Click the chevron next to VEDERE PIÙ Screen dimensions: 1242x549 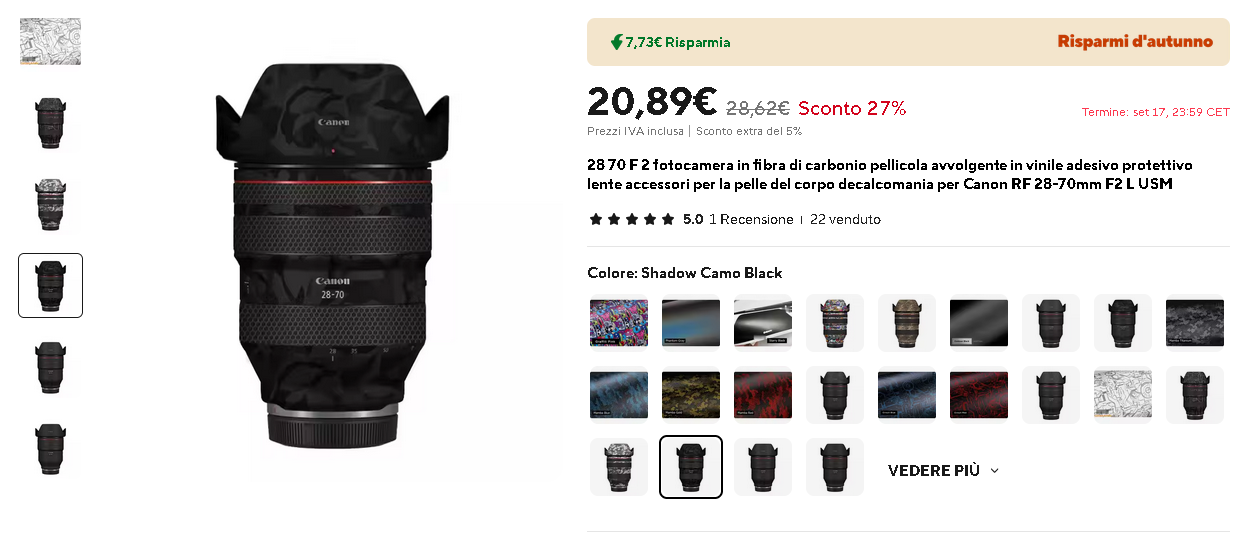tap(994, 470)
